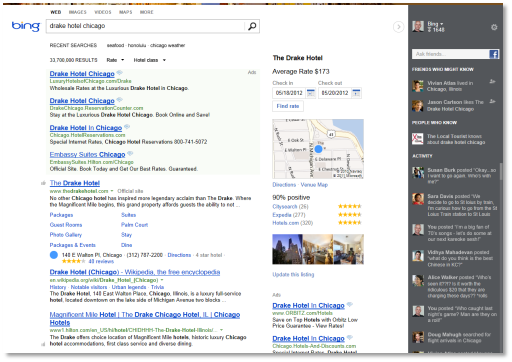Open the Check in calendar picker
This screenshot has height=362, width=512.
311,93
